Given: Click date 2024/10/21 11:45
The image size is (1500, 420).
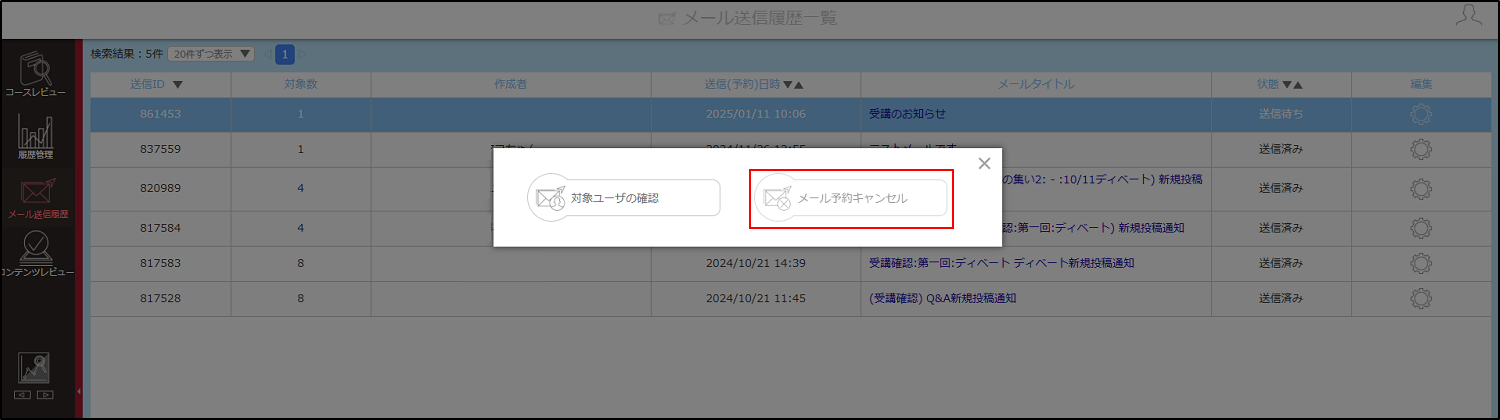Looking at the screenshot, I should 756,298.
